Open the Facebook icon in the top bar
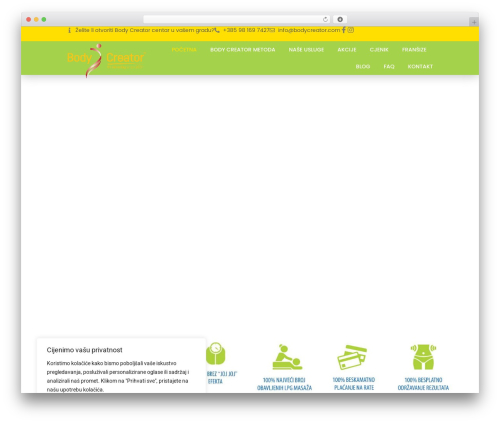The image size is (500, 423). [x=344, y=30]
